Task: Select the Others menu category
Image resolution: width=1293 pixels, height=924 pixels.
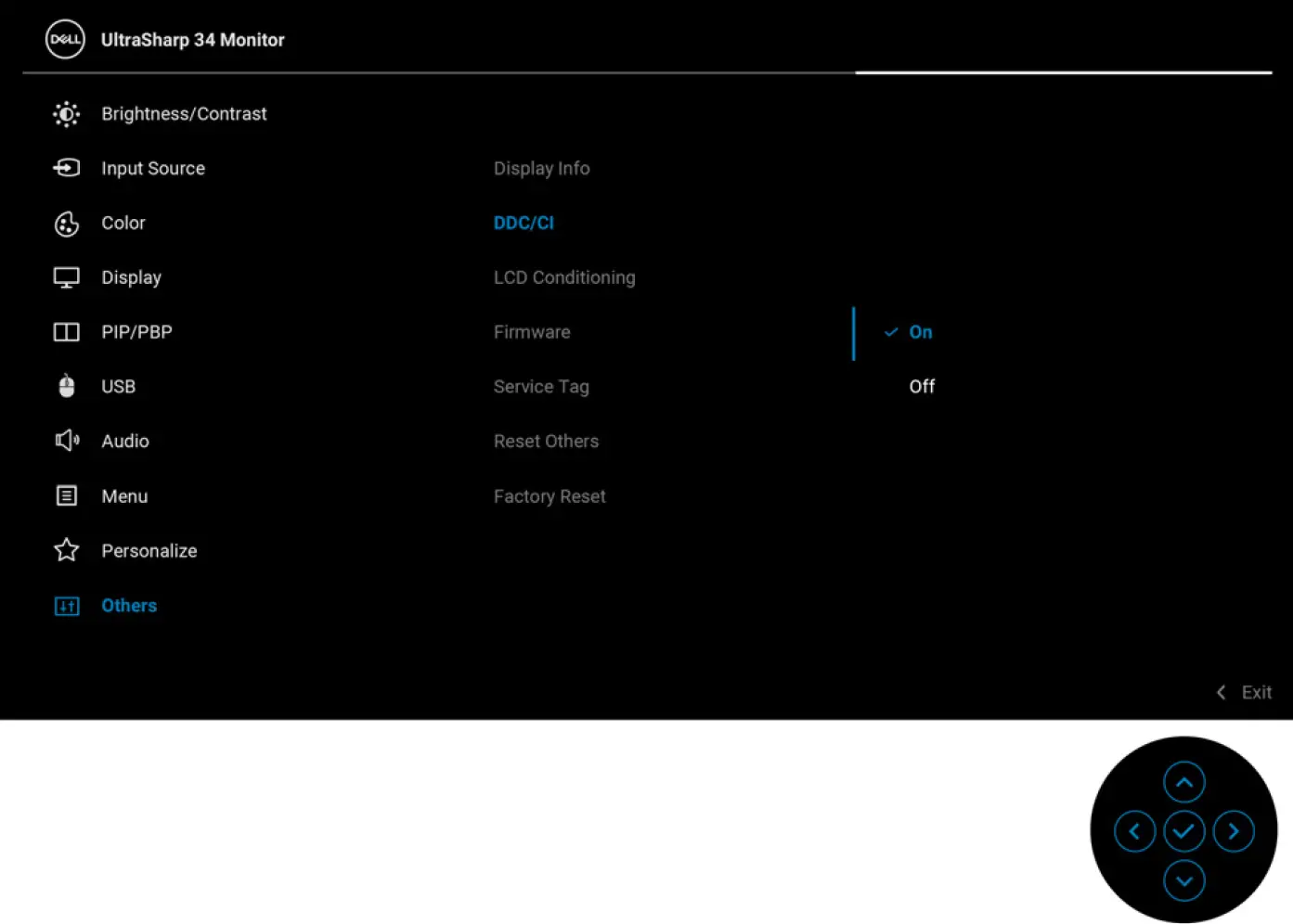Action: pos(129,606)
